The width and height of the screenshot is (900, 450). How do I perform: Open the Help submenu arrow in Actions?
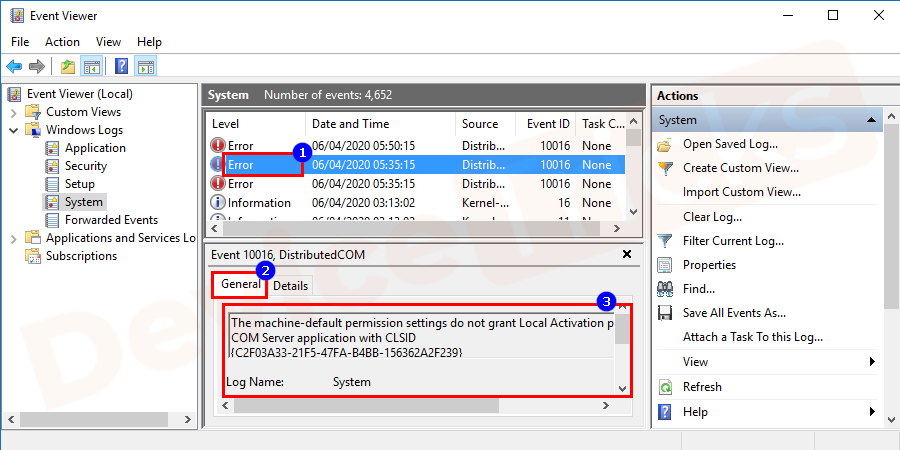click(872, 411)
